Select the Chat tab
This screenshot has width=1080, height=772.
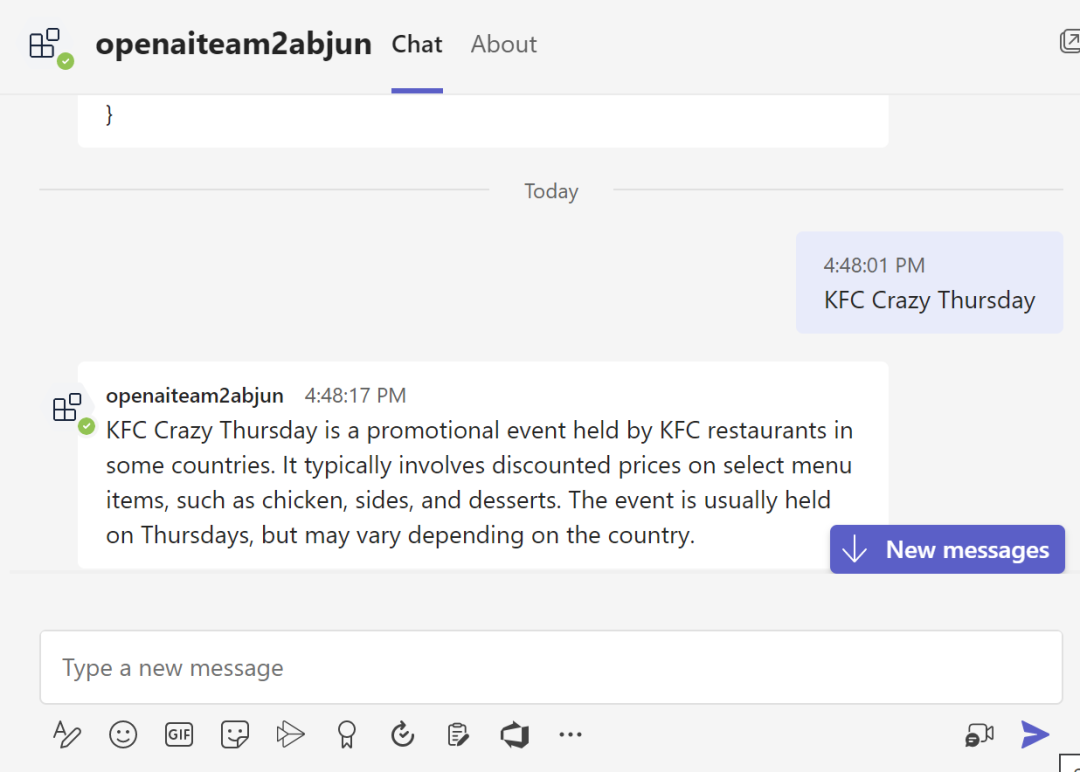(417, 44)
